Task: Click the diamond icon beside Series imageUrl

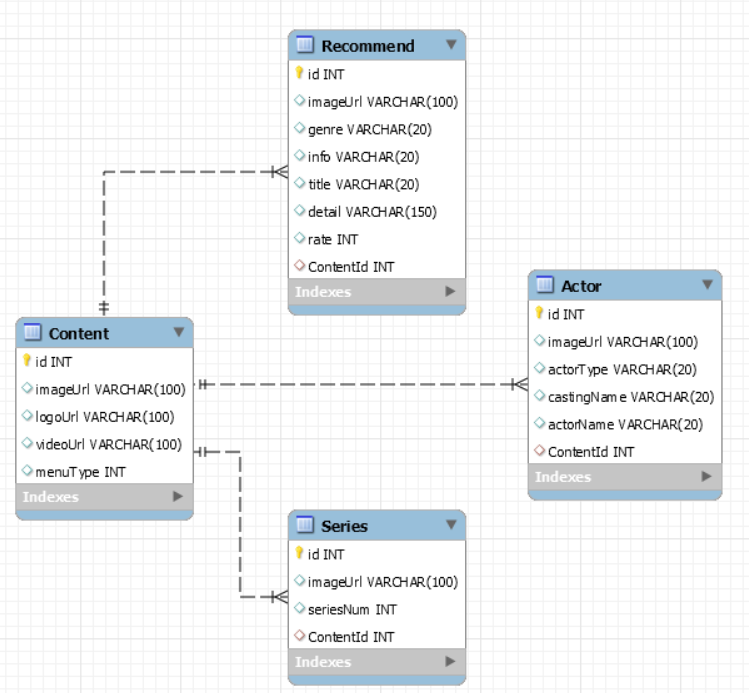Action: coord(300,580)
